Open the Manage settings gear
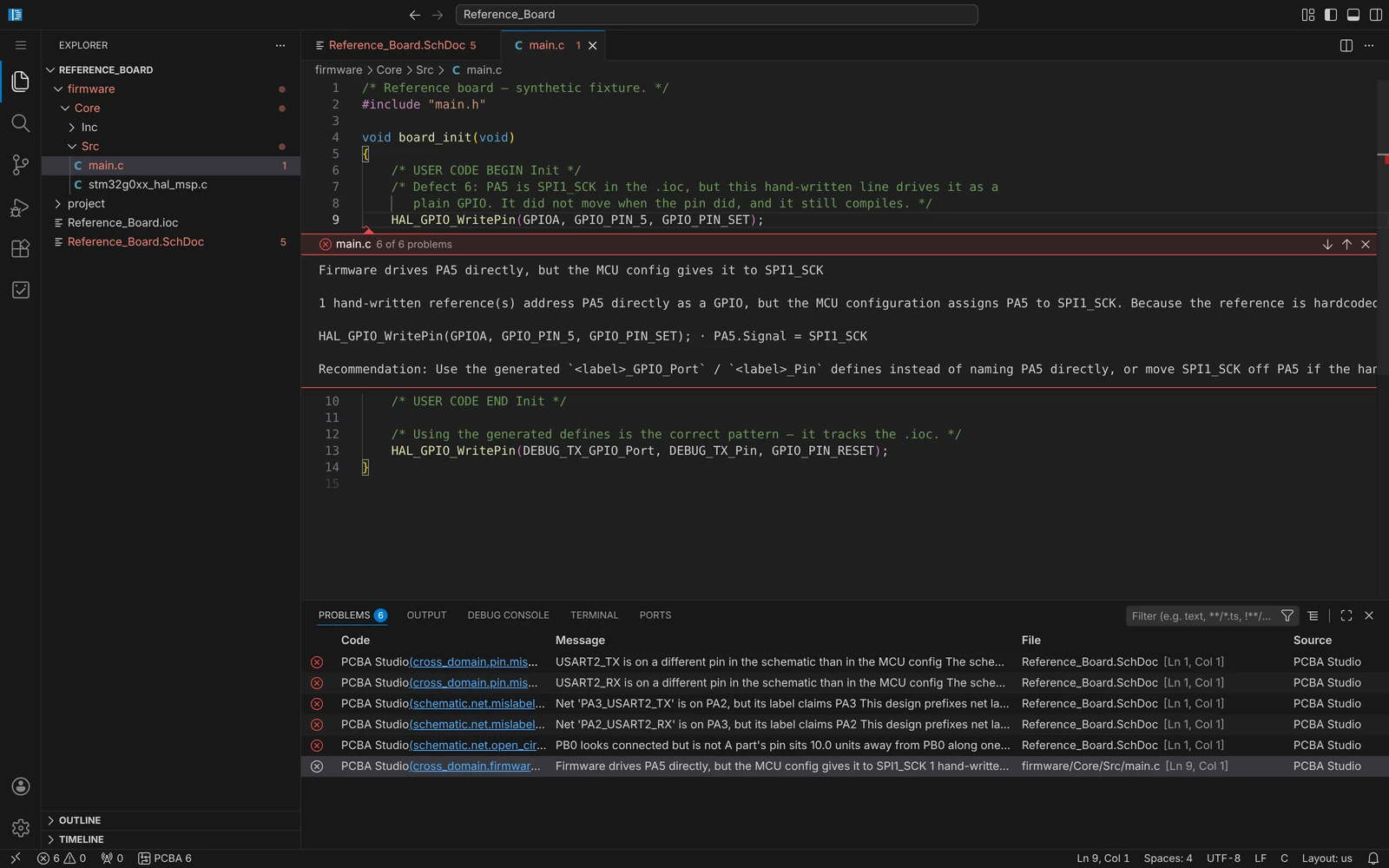The image size is (1389, 868). 21,828
